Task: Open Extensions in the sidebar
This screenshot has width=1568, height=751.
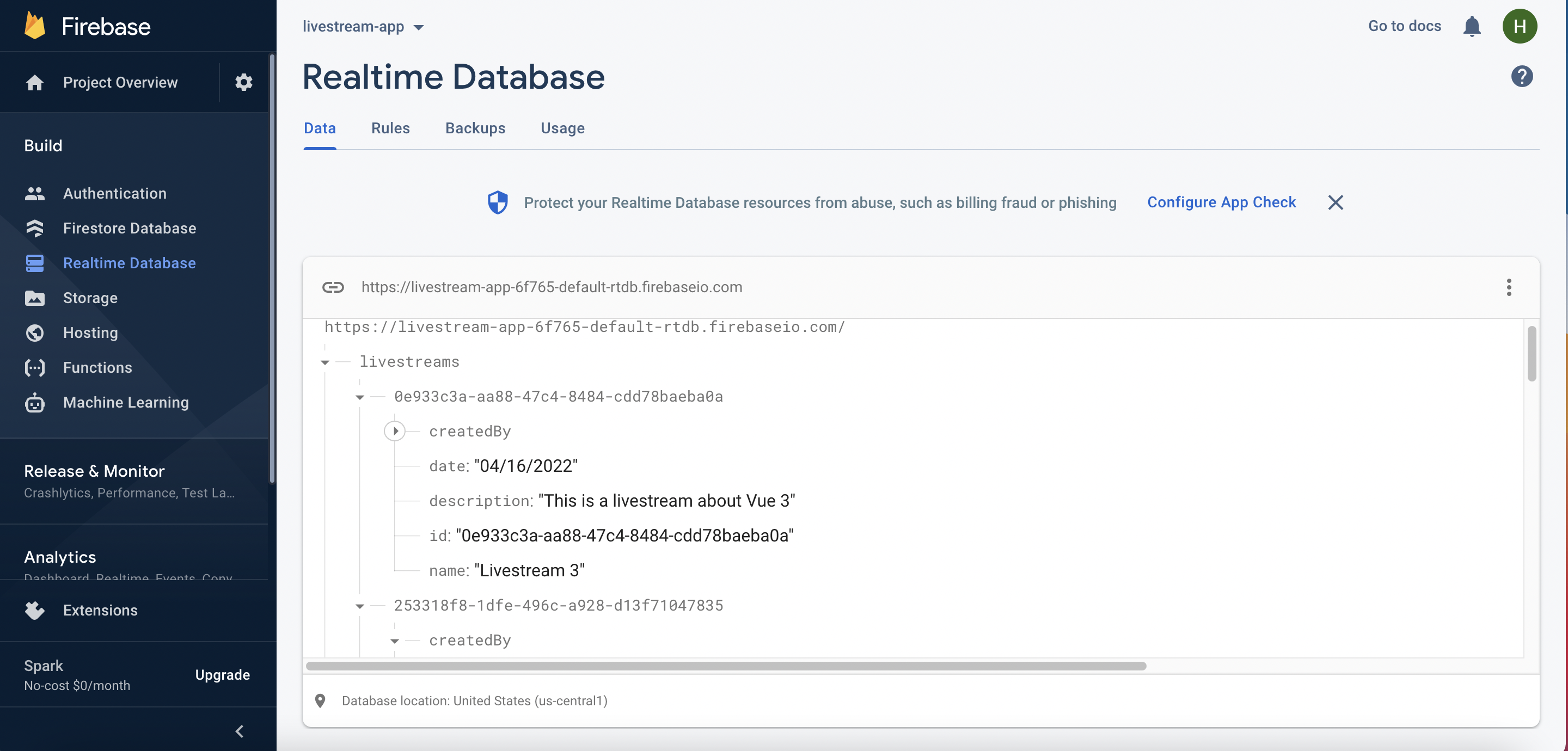Action: 100,611
